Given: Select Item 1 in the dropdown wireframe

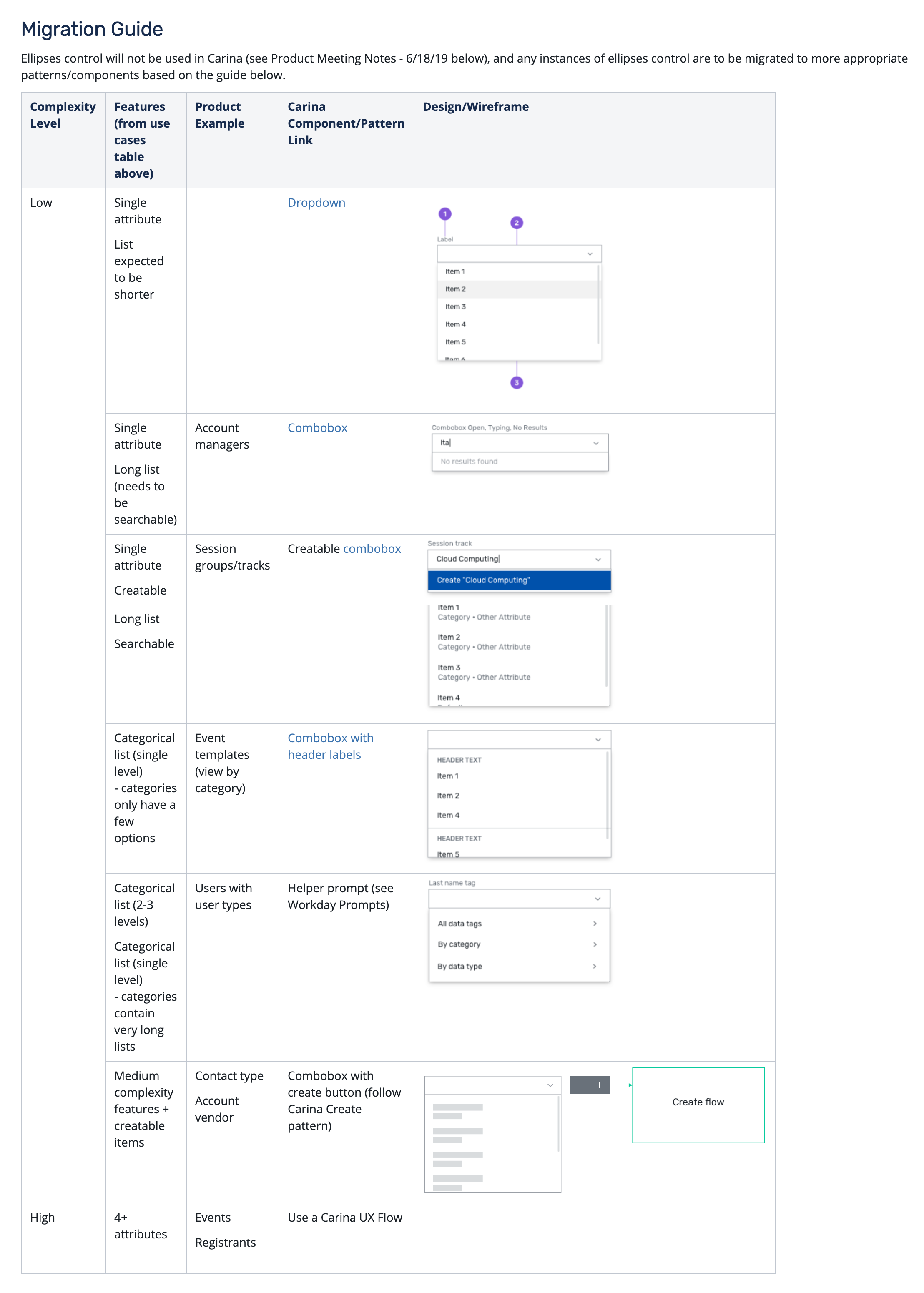Looking at the screenshot, I should coord(517,271).
